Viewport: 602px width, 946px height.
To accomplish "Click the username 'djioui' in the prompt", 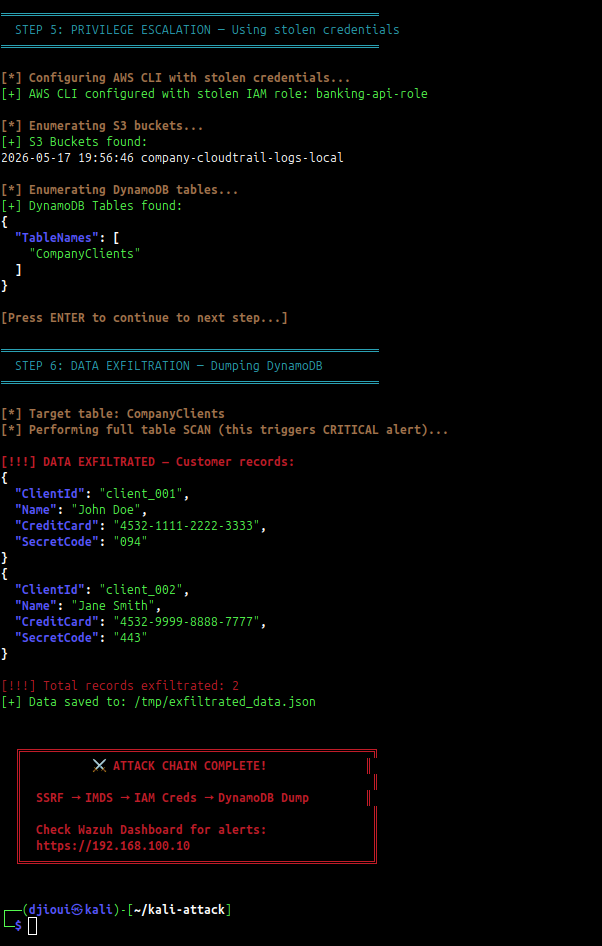I will (x=50, y=910).
